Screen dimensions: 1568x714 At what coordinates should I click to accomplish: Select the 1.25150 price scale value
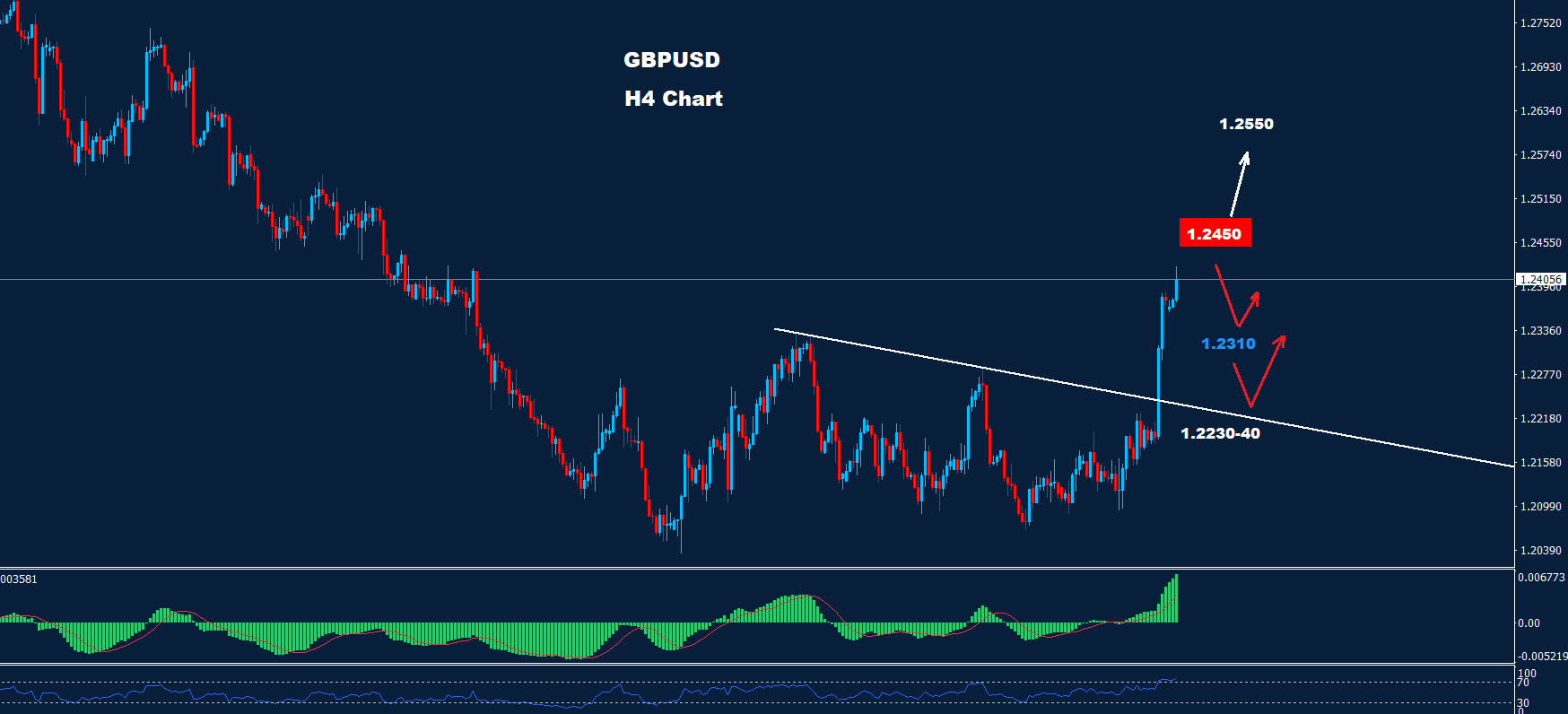coord(1540,199)
